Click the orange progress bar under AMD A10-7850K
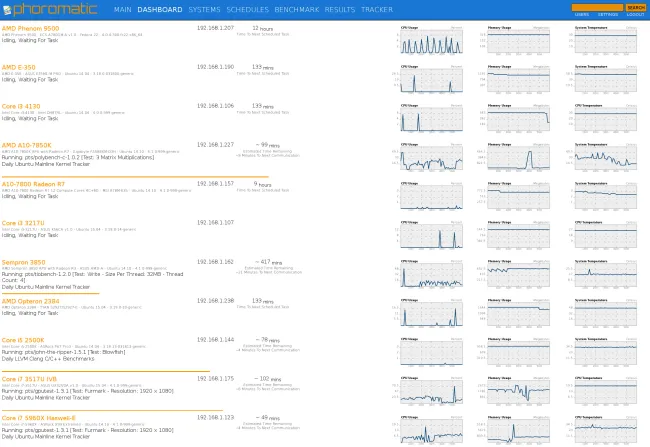 (135, 177)
